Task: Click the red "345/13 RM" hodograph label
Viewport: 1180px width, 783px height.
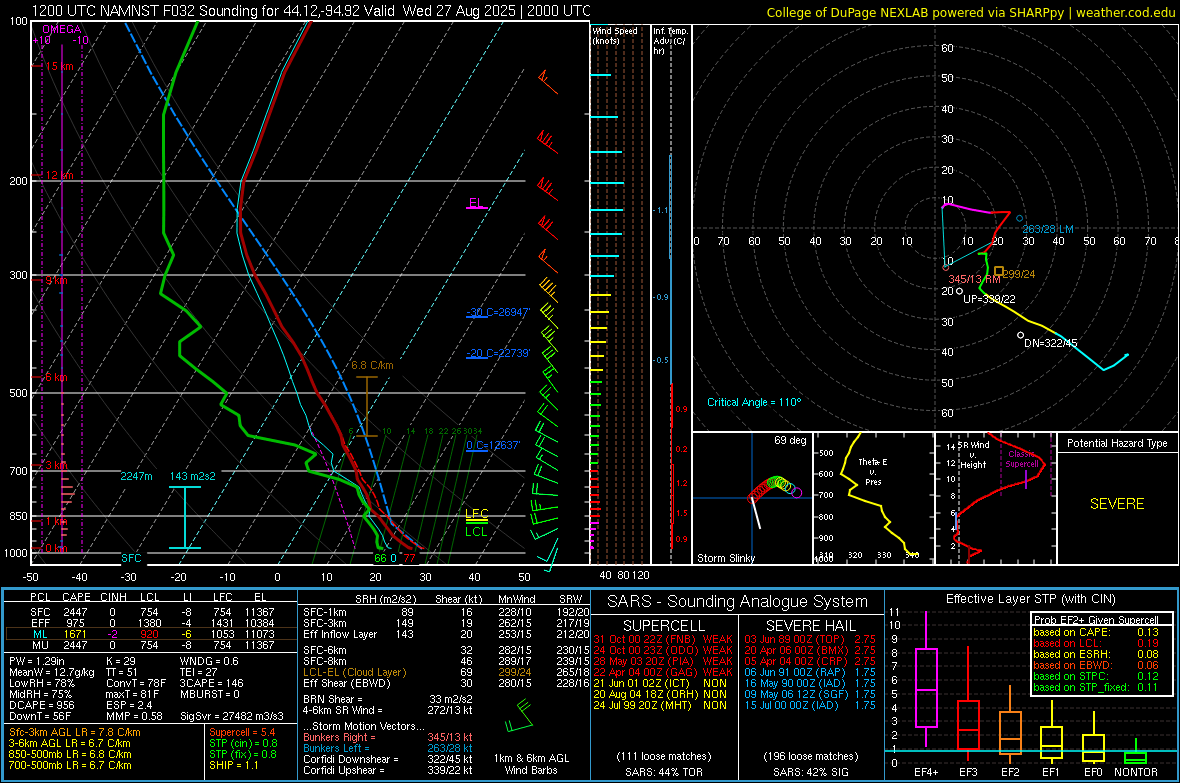Action: click(974, 279)
